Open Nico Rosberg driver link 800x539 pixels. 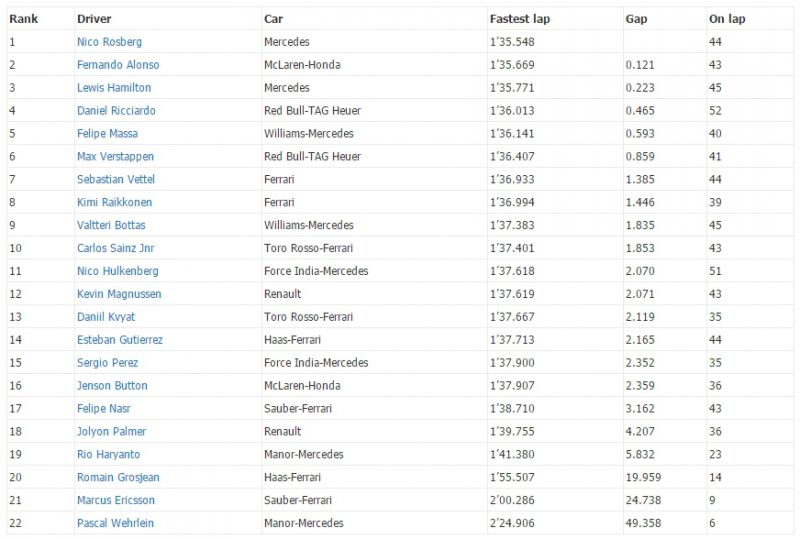[109, 42]
